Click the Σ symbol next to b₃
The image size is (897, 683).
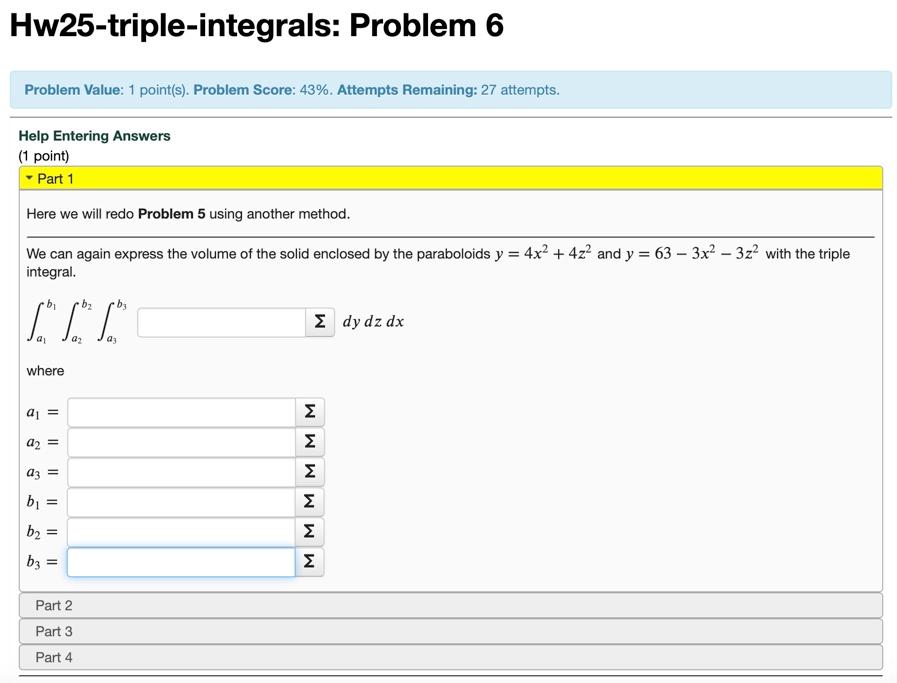click(309, 561)
